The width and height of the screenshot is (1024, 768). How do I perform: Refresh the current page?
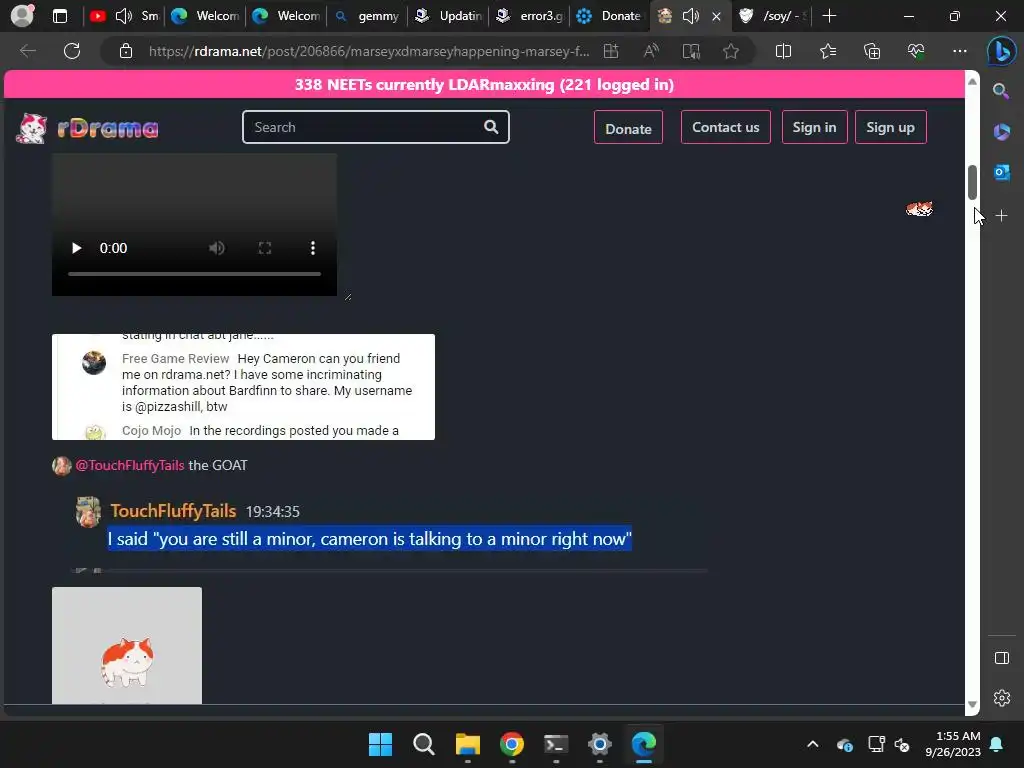click(x=72, y=51)
